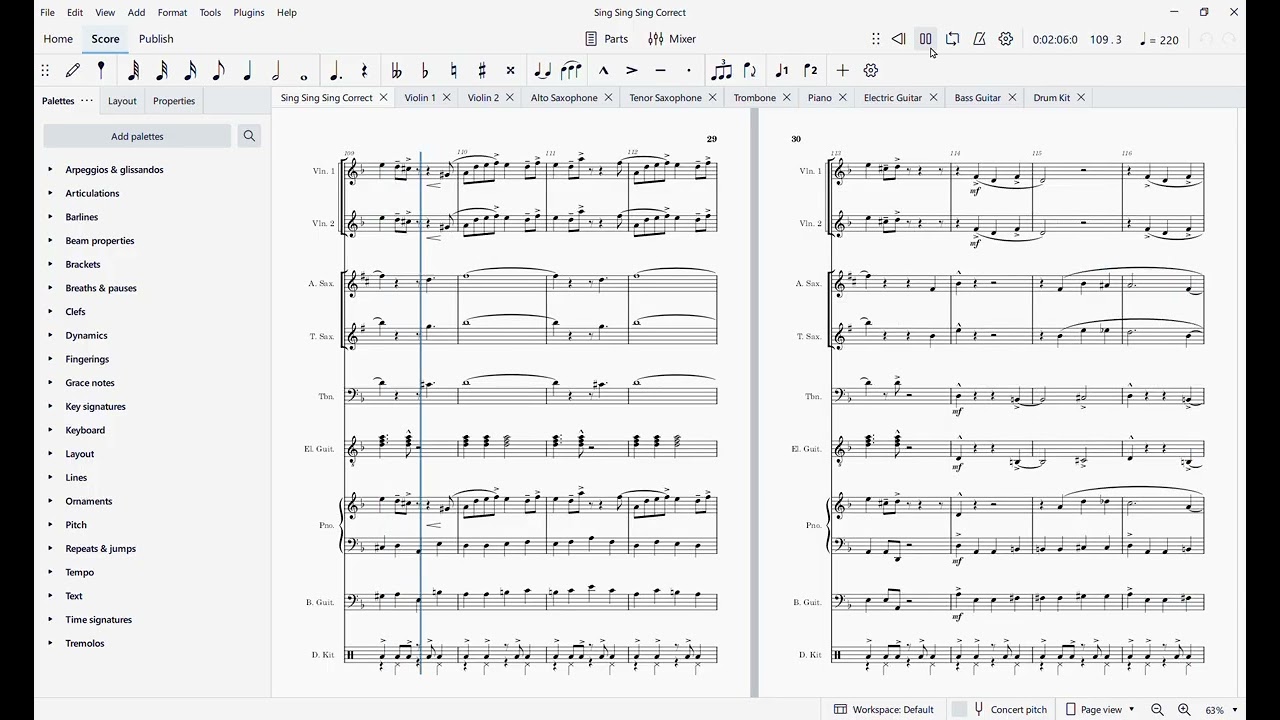The width and height of the screenshot is (1280, 720).
Task: Click Workspace: Default button
Action: pyautogui.click(x=884, y=710)
